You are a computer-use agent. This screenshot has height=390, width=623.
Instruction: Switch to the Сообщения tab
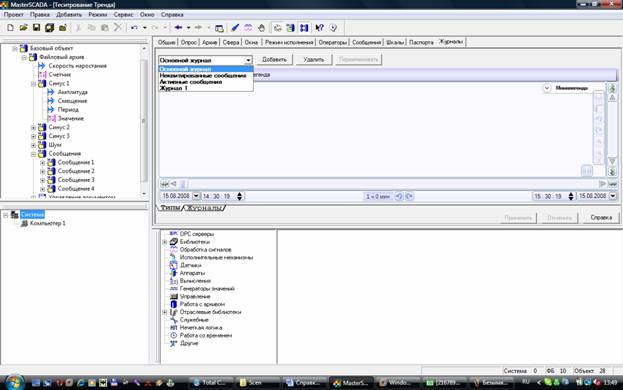point(366,42)
